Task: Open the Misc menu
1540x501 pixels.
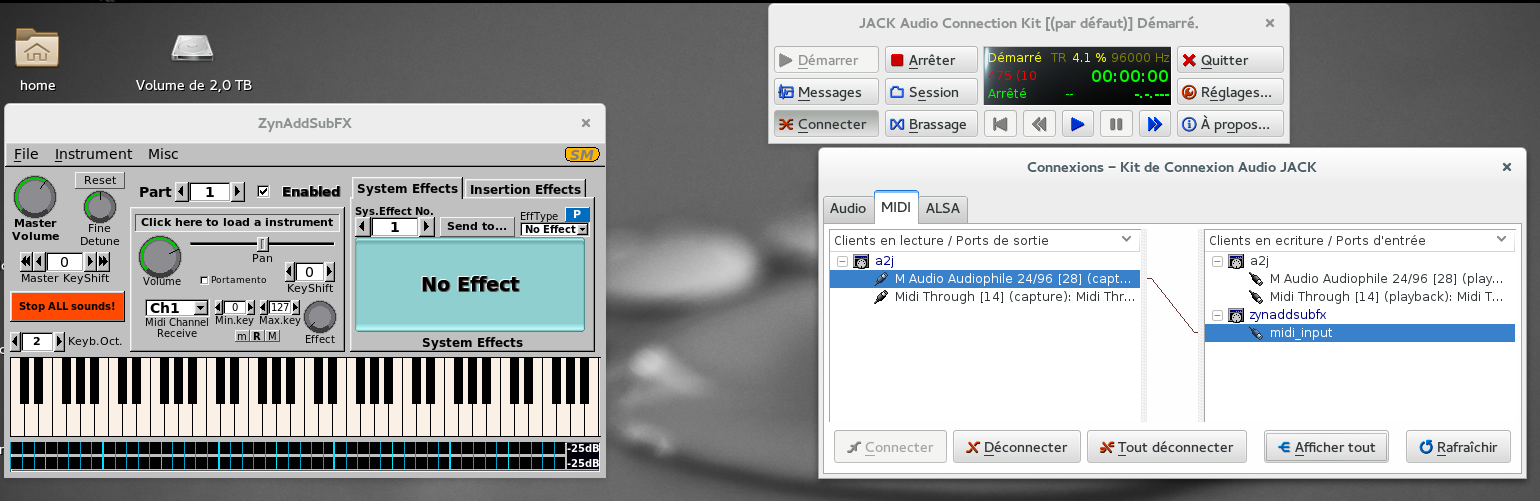Action: pyautogui.click(x=163, y=154)
